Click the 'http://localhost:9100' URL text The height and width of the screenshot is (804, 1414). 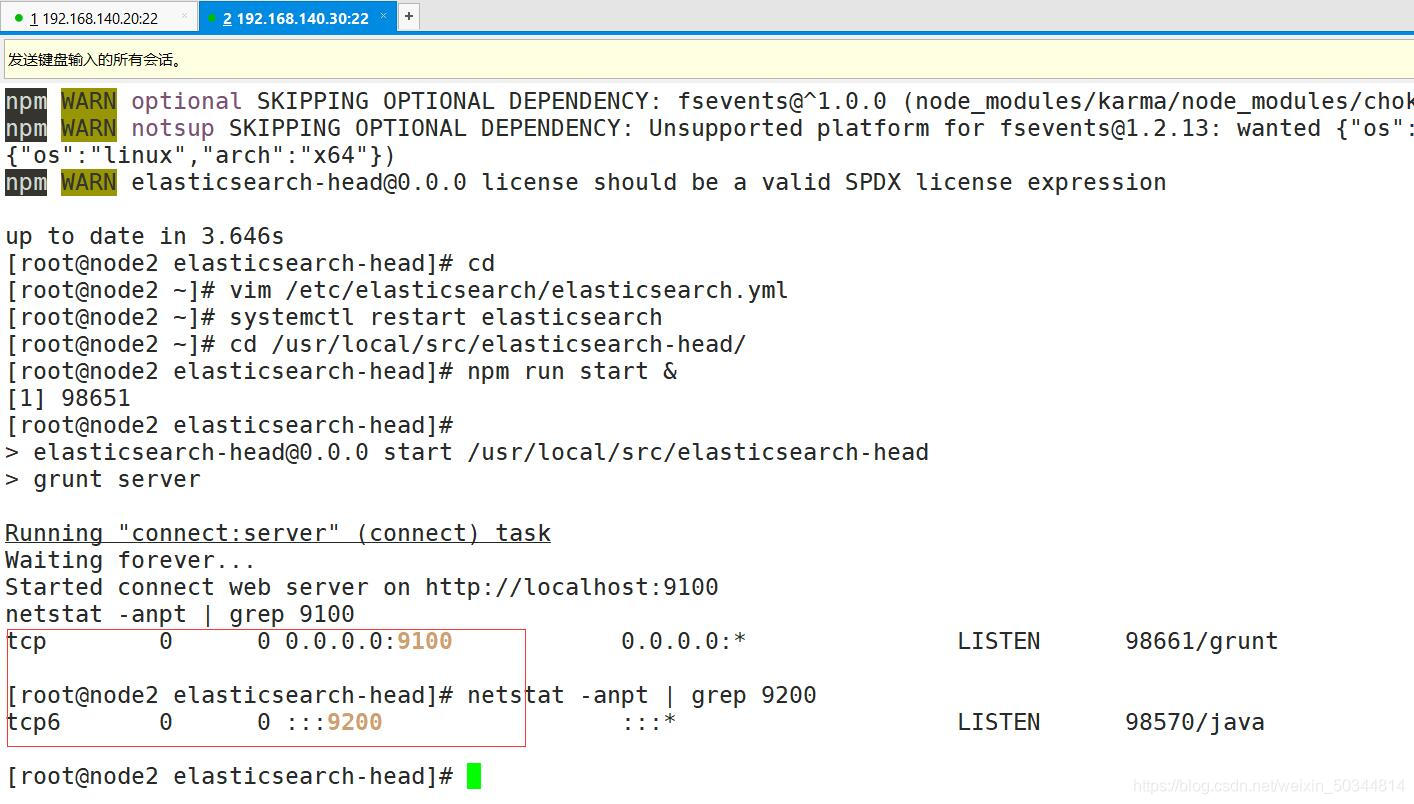click(x=572, y=587)
